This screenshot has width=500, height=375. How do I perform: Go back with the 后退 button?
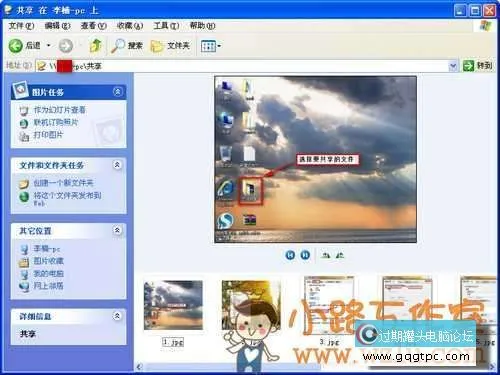pos(25,46)
